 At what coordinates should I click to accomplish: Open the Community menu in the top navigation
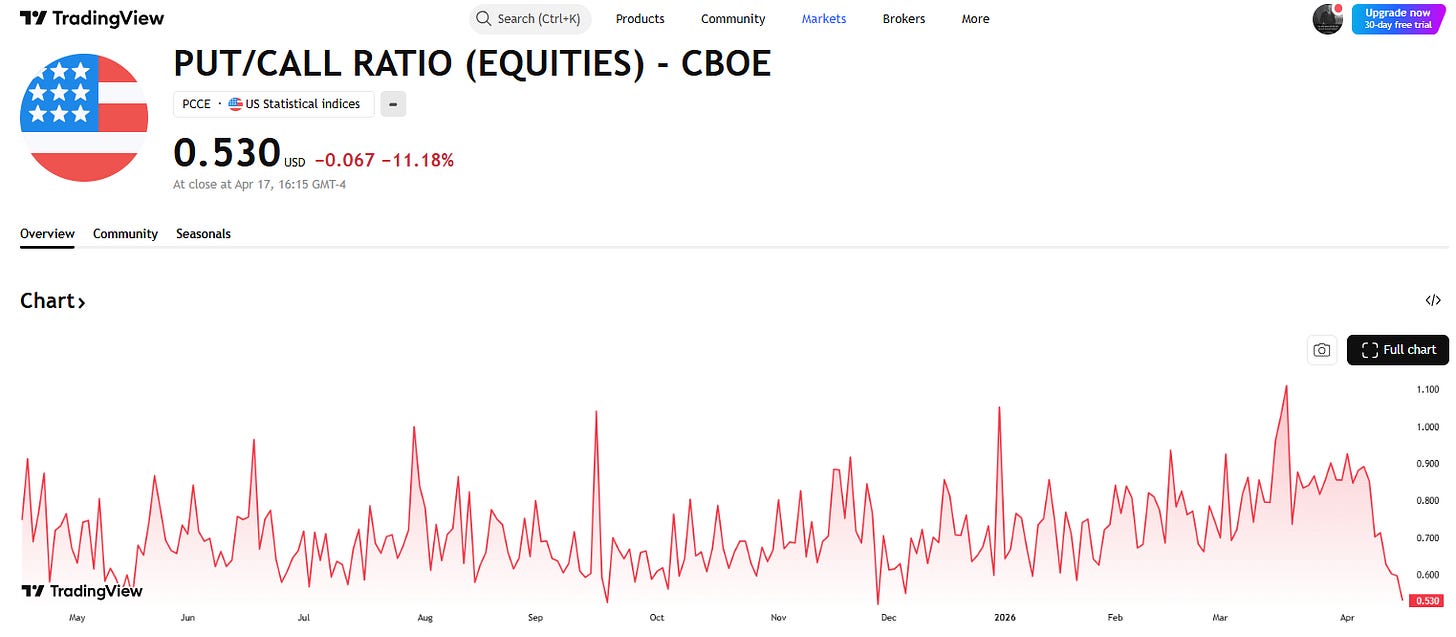pyautogui.click(x=733, y=19)
